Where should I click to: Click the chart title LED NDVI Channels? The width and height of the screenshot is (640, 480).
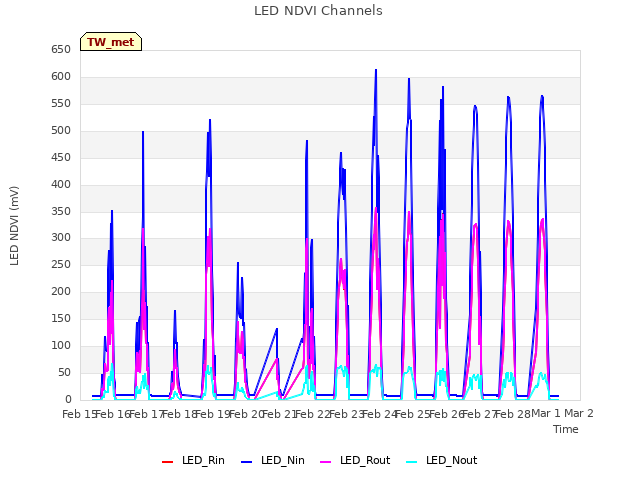pos(318,11)
